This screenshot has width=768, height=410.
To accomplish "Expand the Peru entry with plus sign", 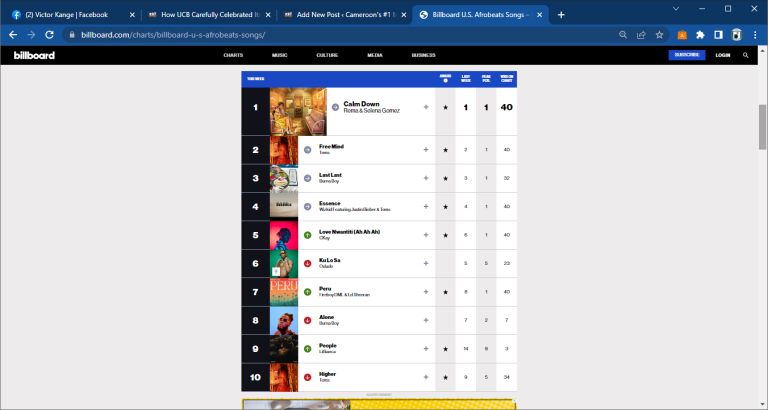I will (426, 292).
